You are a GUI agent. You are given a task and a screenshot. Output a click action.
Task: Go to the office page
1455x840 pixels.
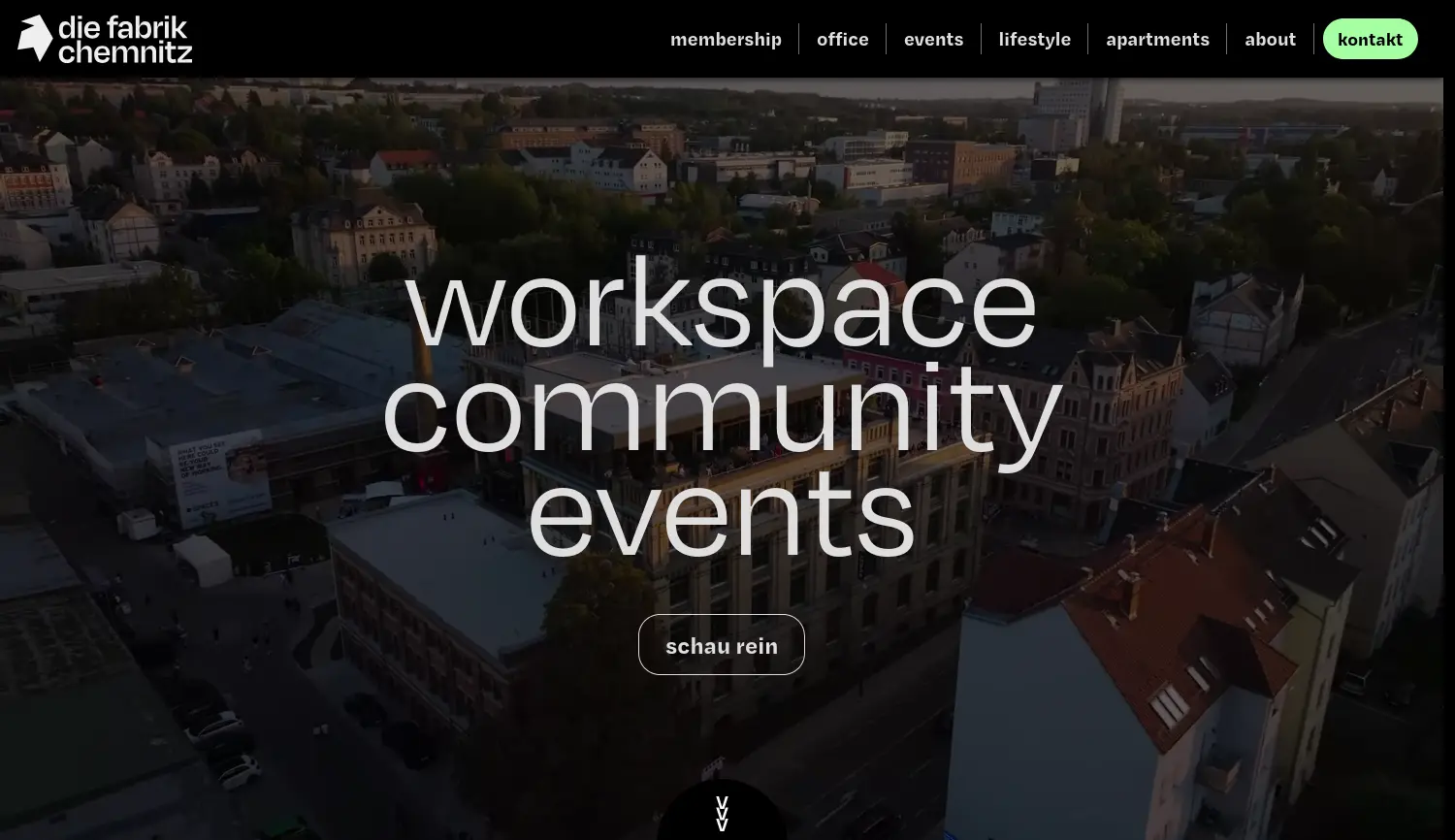point(842,40)
